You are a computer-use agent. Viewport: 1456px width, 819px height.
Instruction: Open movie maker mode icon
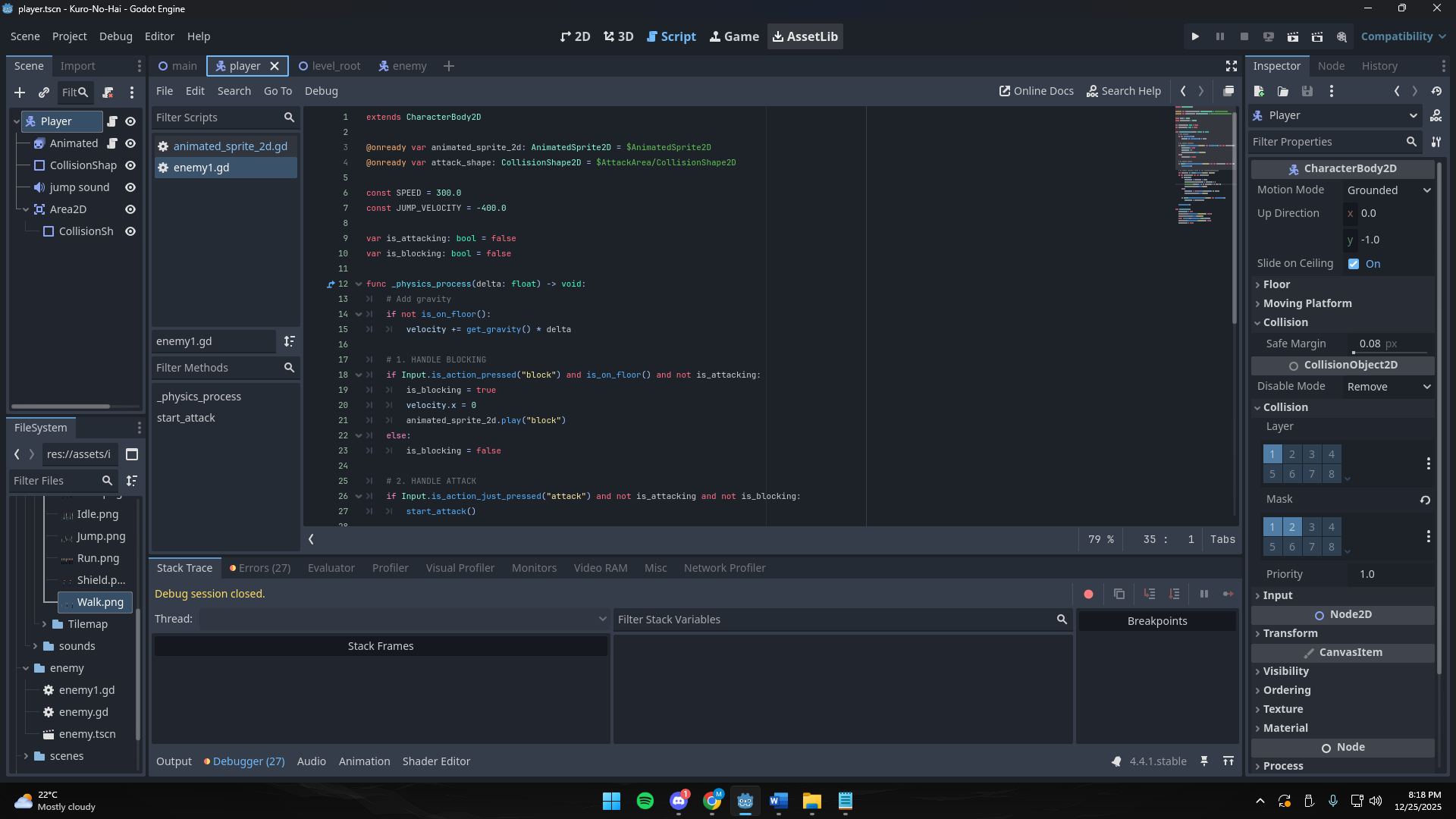point(1341,36)
